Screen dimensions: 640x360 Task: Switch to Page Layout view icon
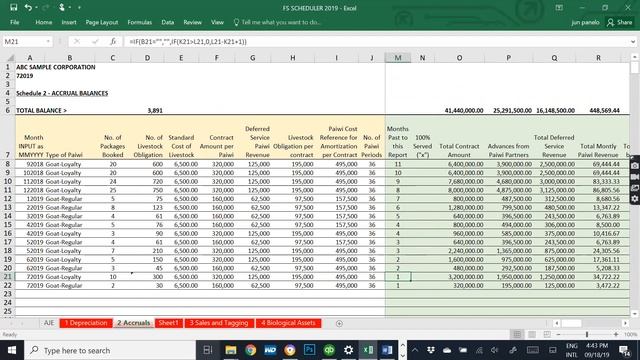(532, 334)
